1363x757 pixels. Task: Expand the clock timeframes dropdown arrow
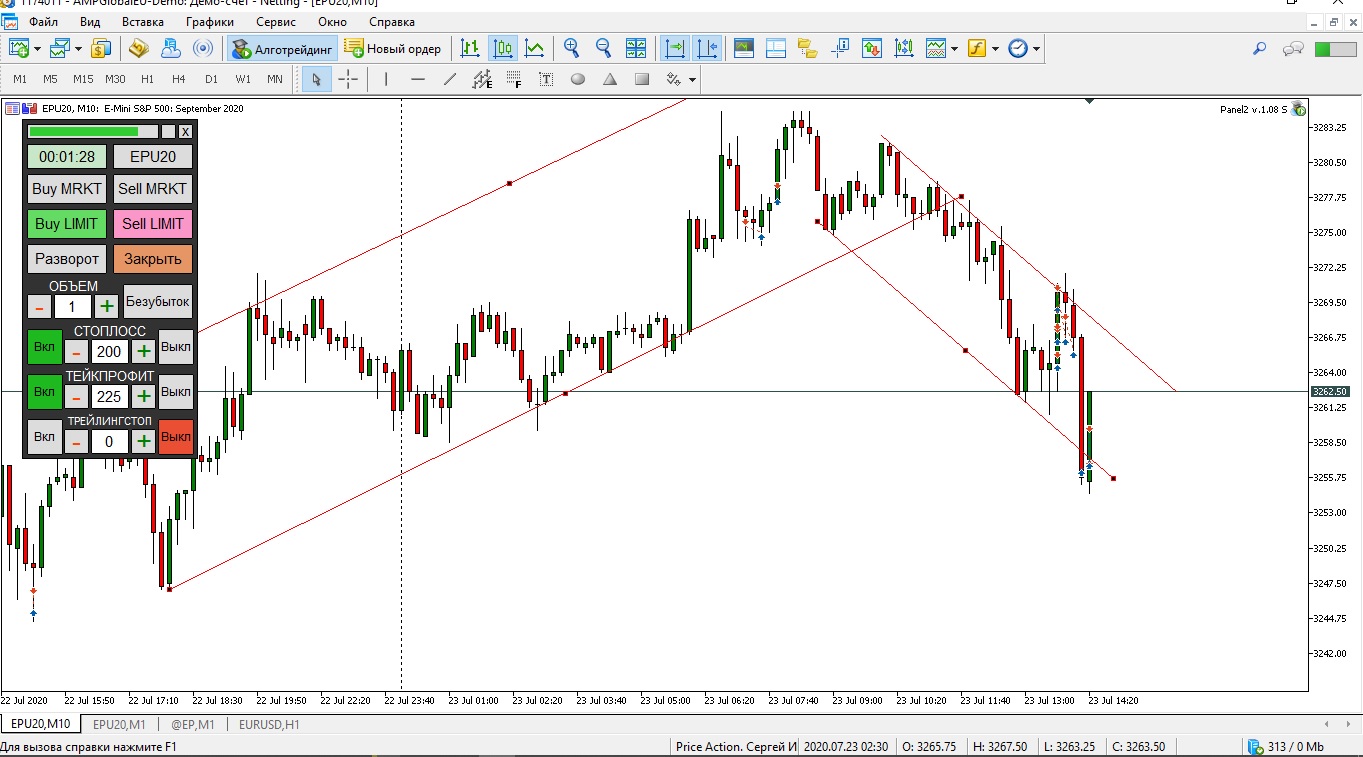coord(1036,48)
